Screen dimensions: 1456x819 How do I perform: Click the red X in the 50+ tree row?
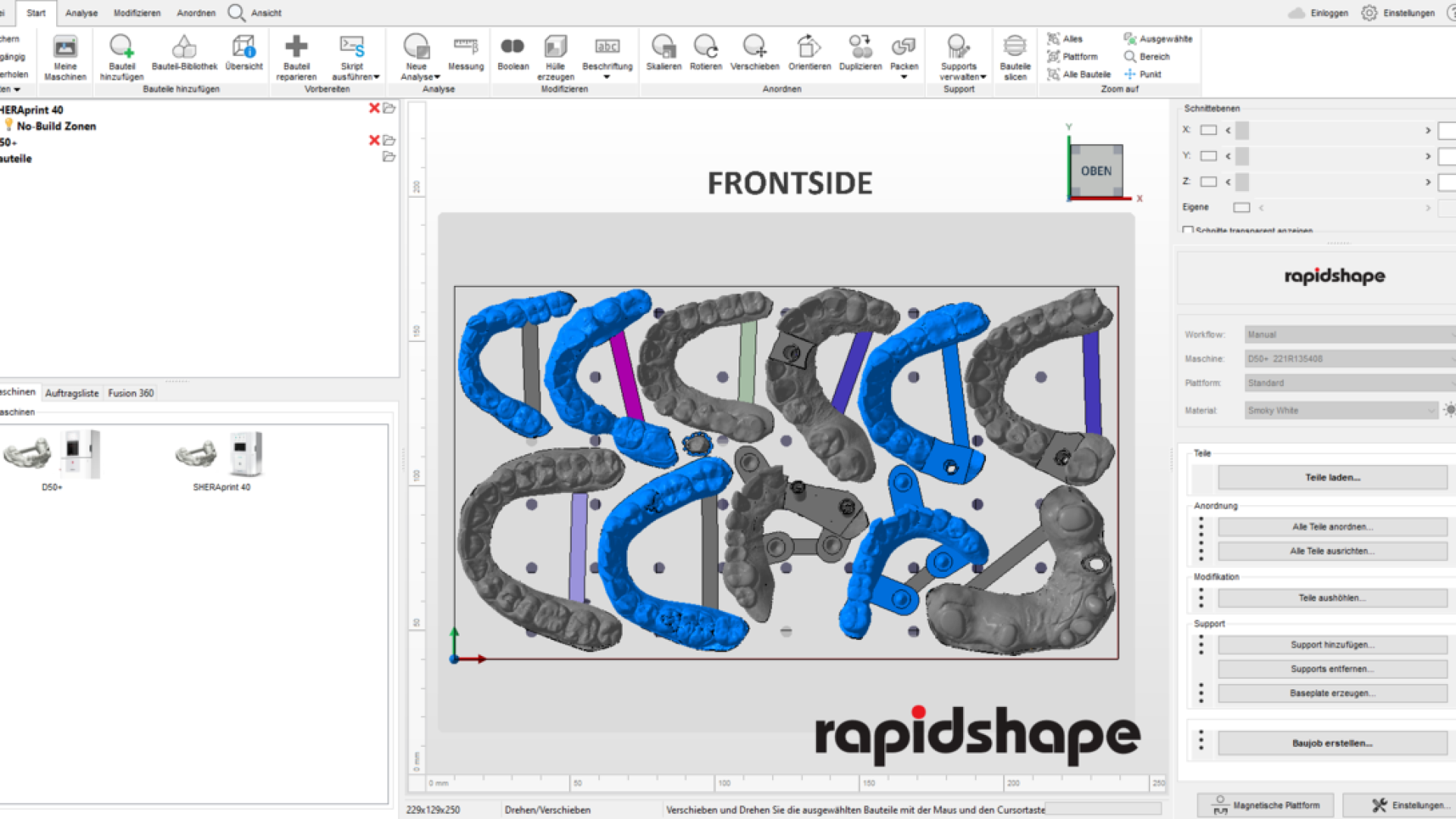coord(374,140)
